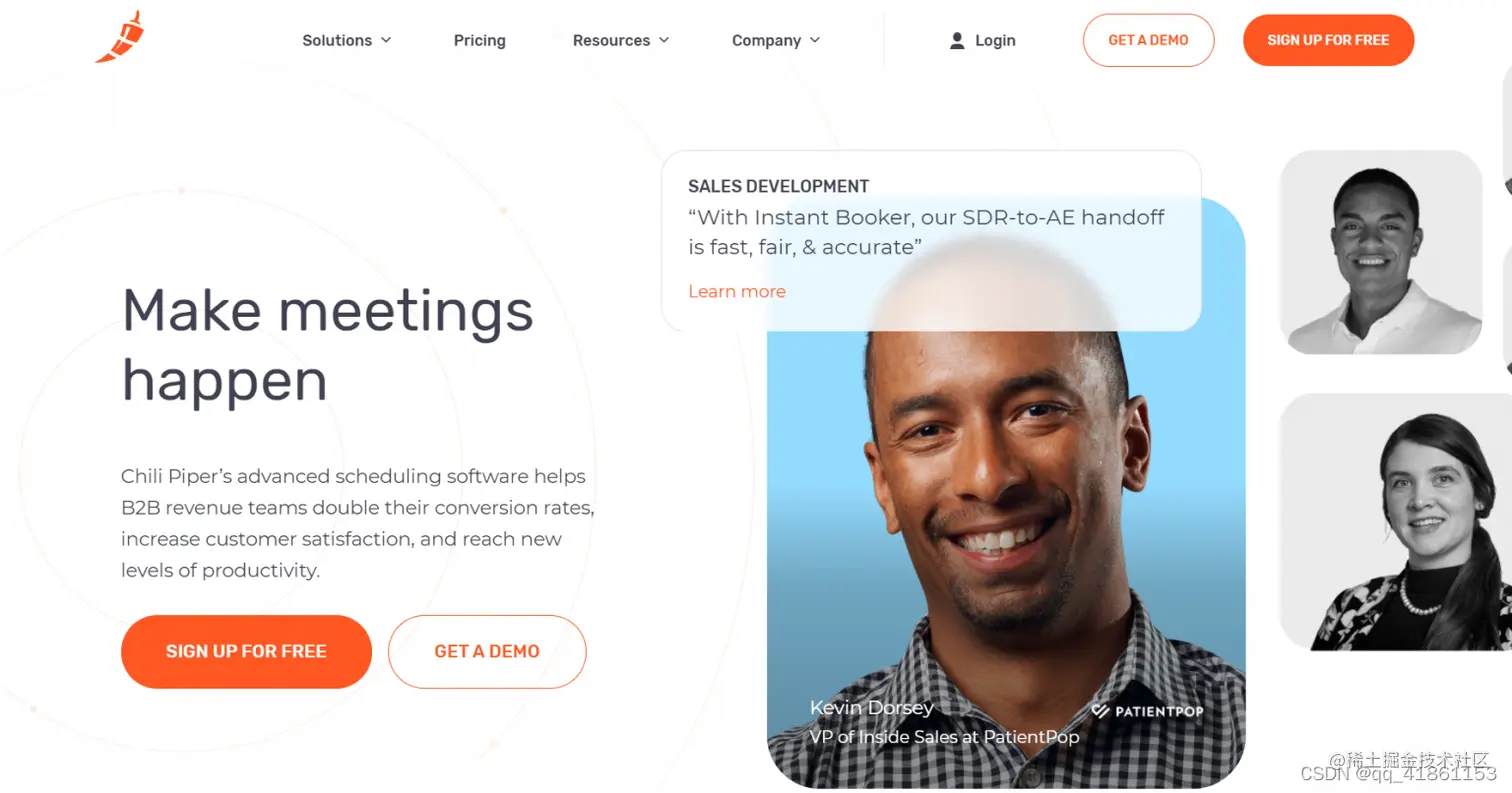
Task: Expand the Resources dropdown chevron
Action: pos(664,40)
